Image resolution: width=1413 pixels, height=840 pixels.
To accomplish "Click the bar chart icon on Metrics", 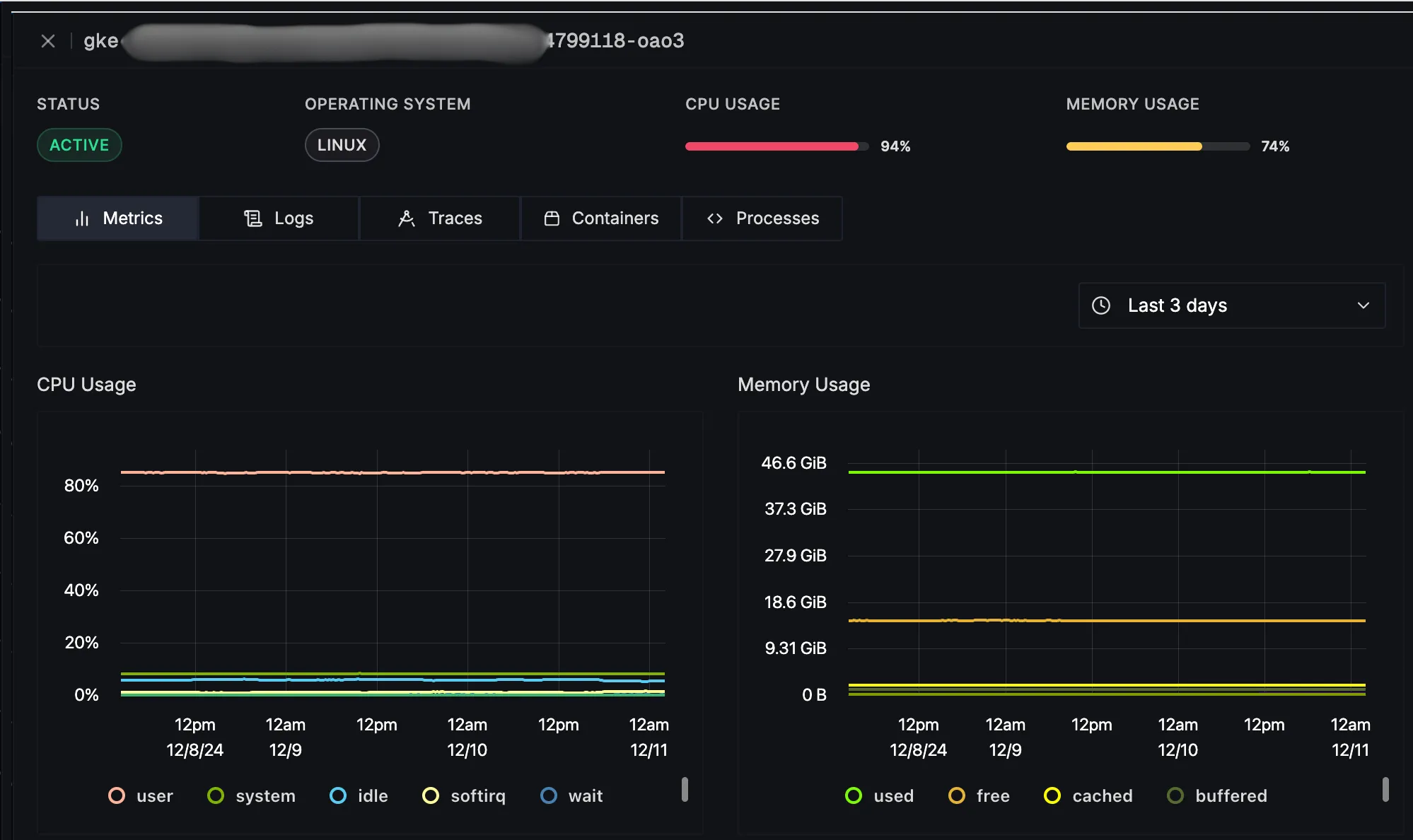I will 82,218.
